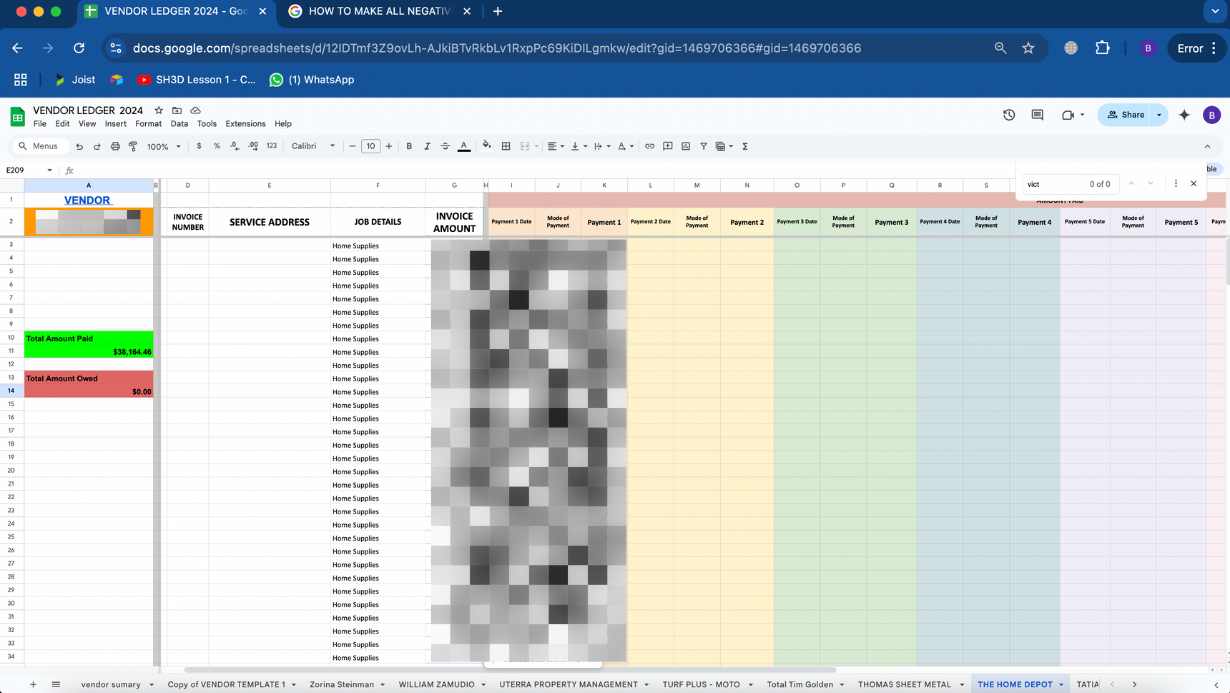Format selection as currency
The height and width of the screenshot is (693, 1230).
199,146
